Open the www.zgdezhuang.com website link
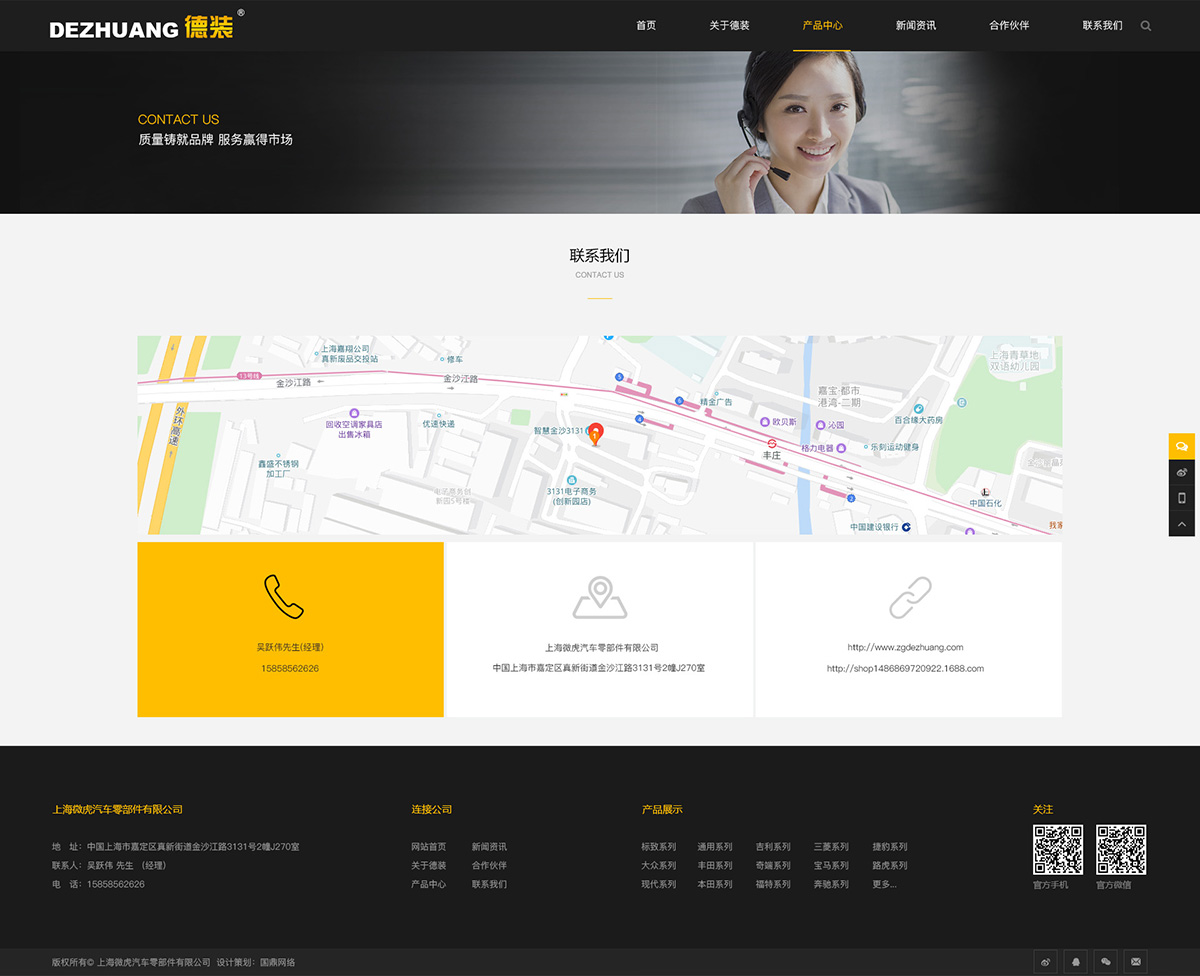Viewport: 1200px width, 976px height. pos(905,647)
